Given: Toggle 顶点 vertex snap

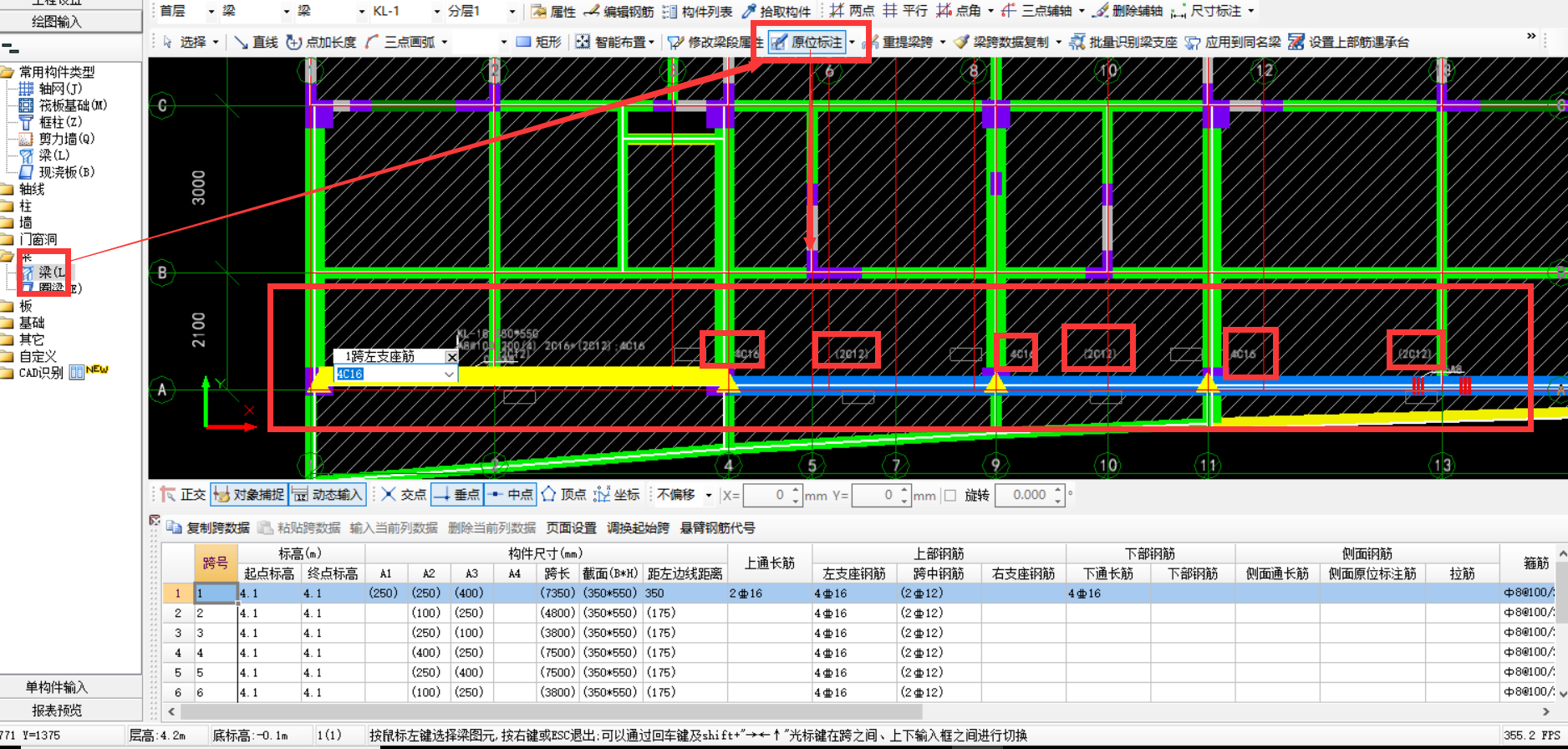Looking at the screenshot, I should (x=563, y=495).
